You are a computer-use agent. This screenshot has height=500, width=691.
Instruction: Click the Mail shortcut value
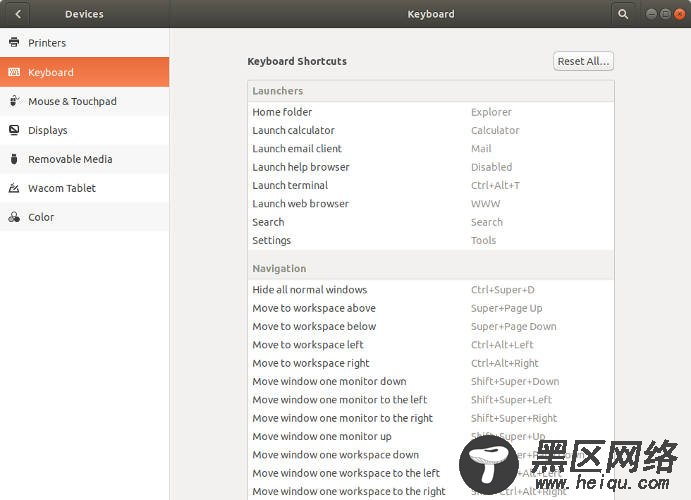481,149
